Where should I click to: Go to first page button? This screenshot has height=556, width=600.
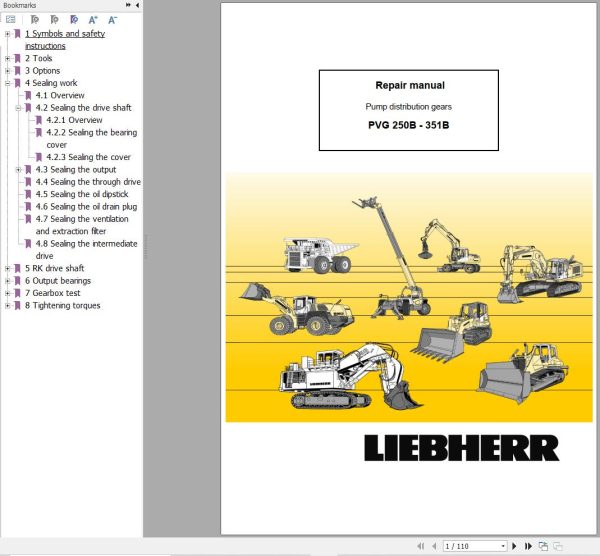(x=421, y=546)
